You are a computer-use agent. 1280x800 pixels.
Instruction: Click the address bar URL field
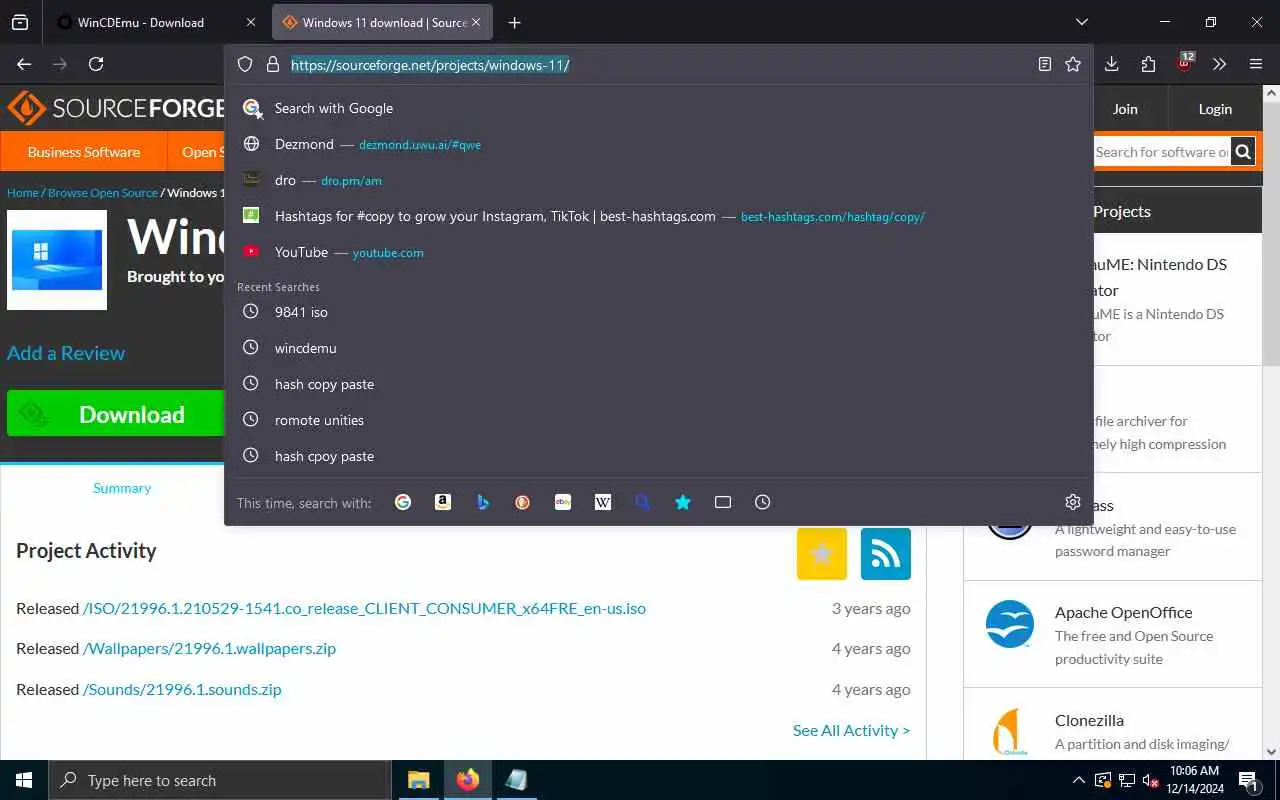660,64
